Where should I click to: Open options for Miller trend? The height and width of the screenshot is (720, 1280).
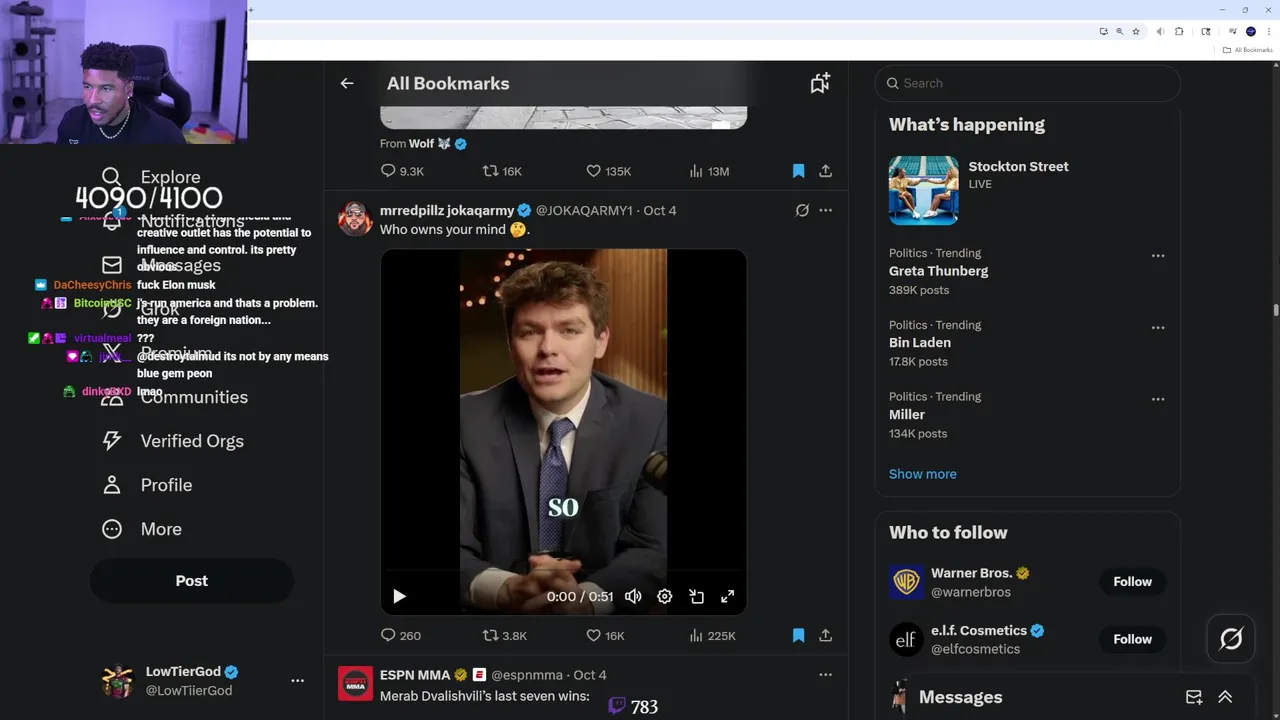(x=1158, y=399)
